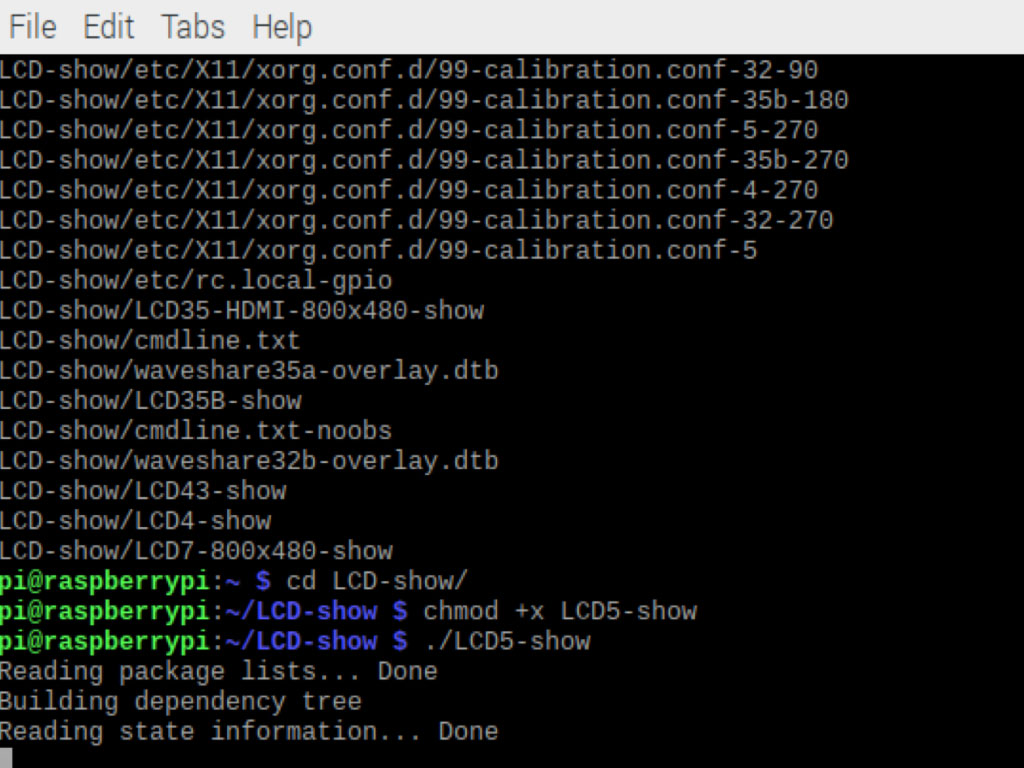Viewport: 1024px width, 768px height.
Task: Click the './LCD5-show' command
Action: point(507,641)
